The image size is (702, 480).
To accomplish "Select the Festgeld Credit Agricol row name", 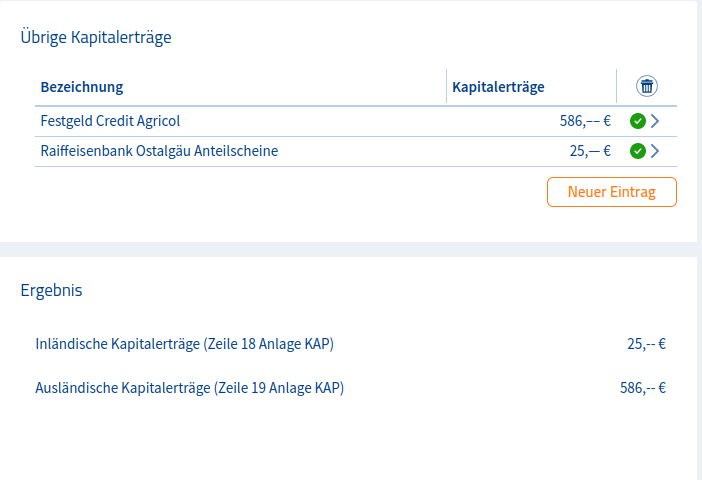I will tap(110, 122).
